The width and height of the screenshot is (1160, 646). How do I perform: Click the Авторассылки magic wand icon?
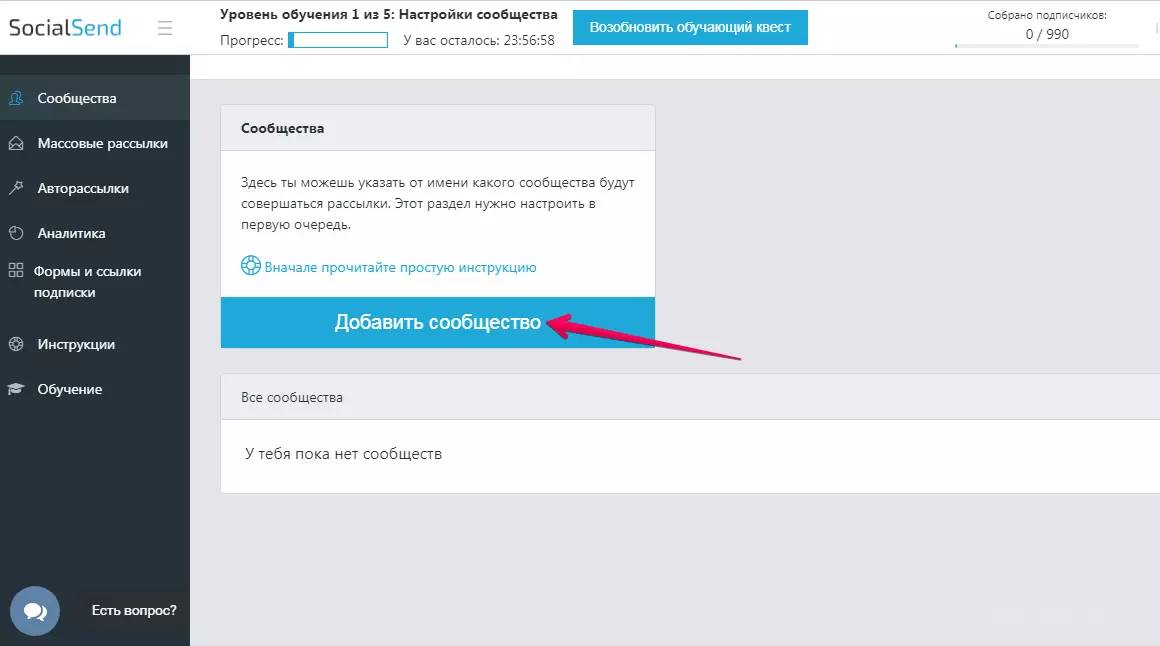coord(16,188)
